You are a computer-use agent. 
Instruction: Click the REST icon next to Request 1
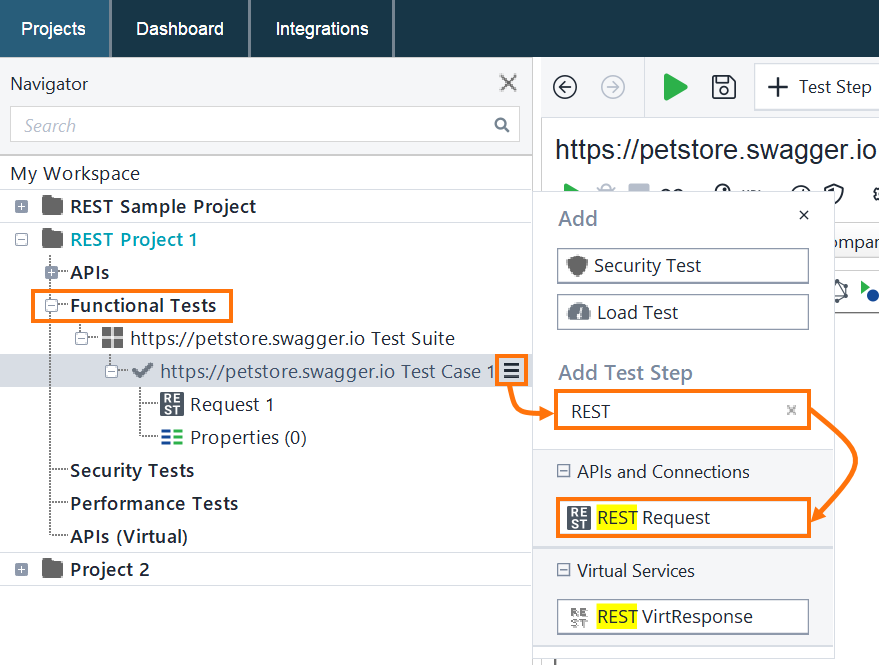pyautogui.click(x=171, y=404)
